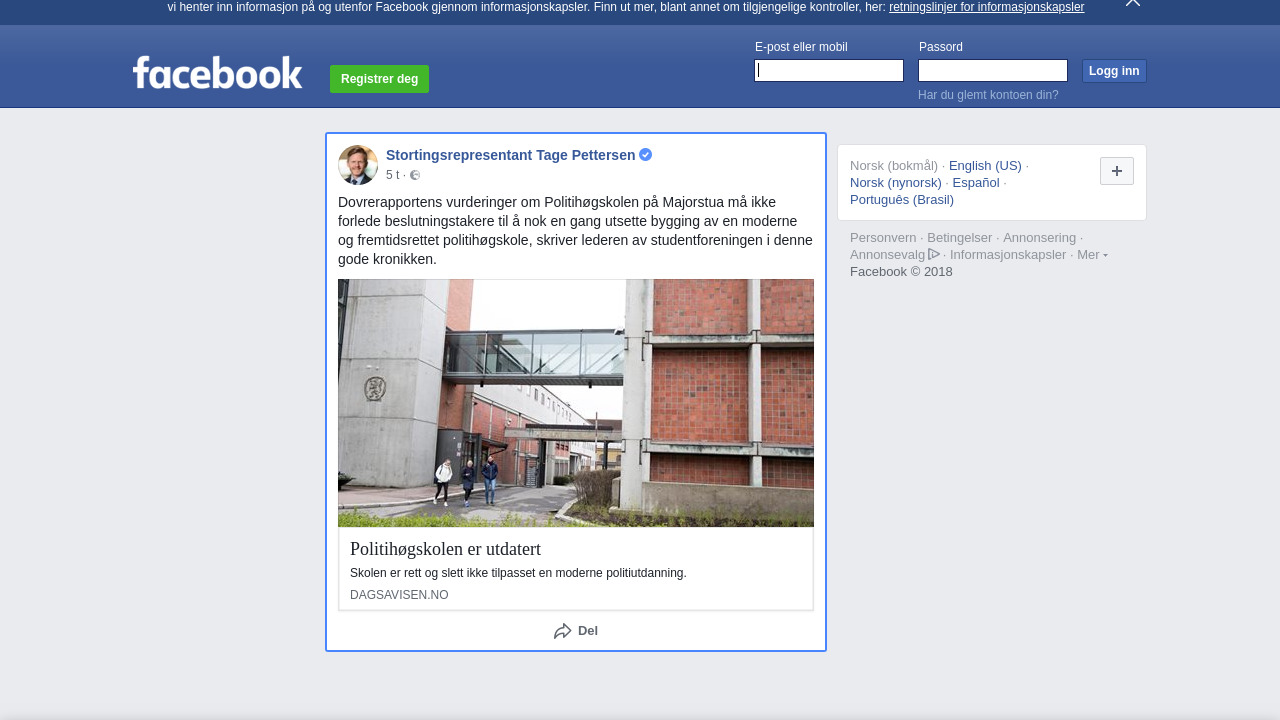Open headline 'Politihøgskolen er utdatert'

[445, 549]
